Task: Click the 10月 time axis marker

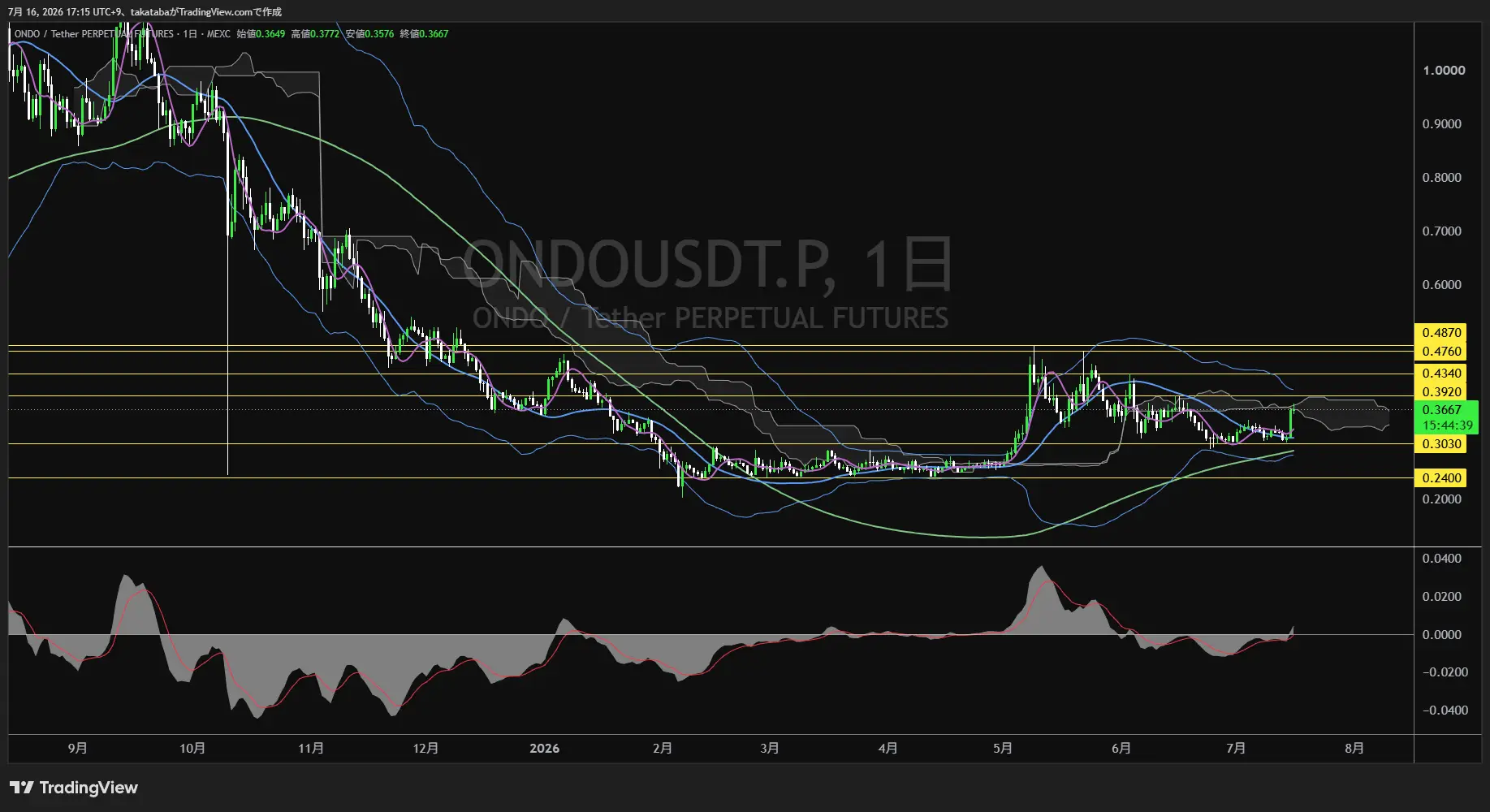Action: pos(192,749)
